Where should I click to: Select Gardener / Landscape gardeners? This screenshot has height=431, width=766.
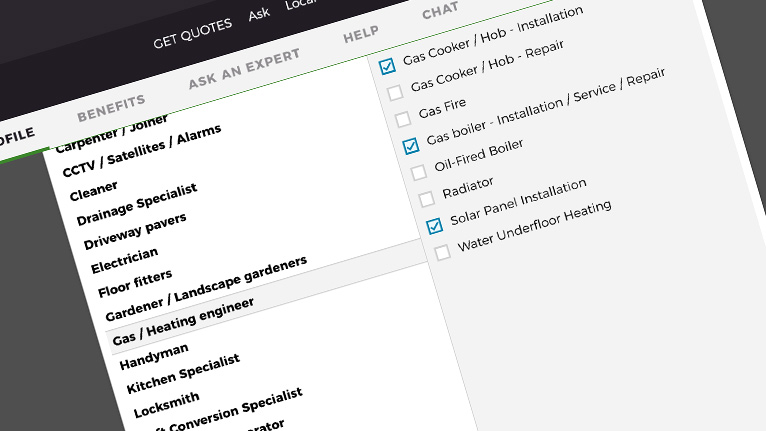point(206,288)
